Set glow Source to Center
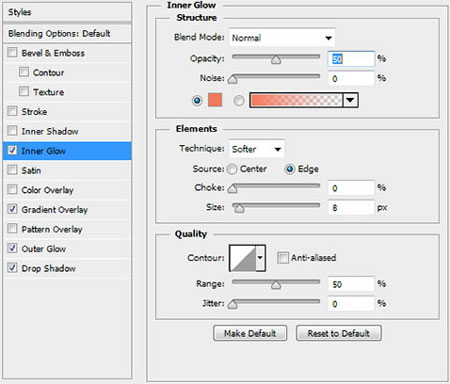Image resolution: width=450 pixels, height=384 pixels. pyautogui.click(x=232, y=169)
